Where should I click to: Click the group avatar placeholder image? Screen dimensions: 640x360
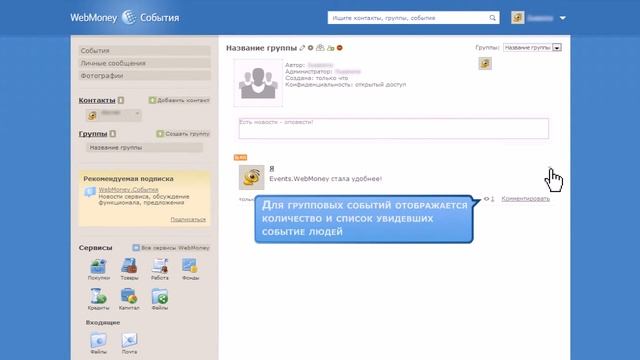coord(258,83)
